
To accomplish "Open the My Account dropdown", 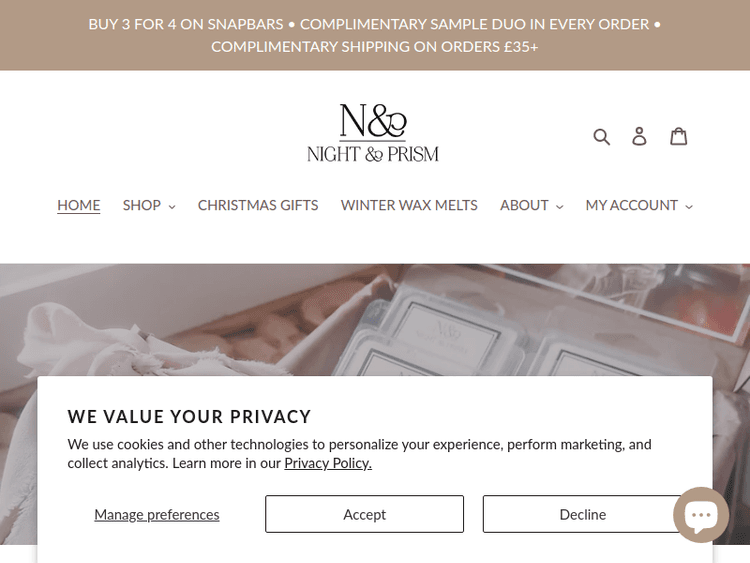I will 639,205.
